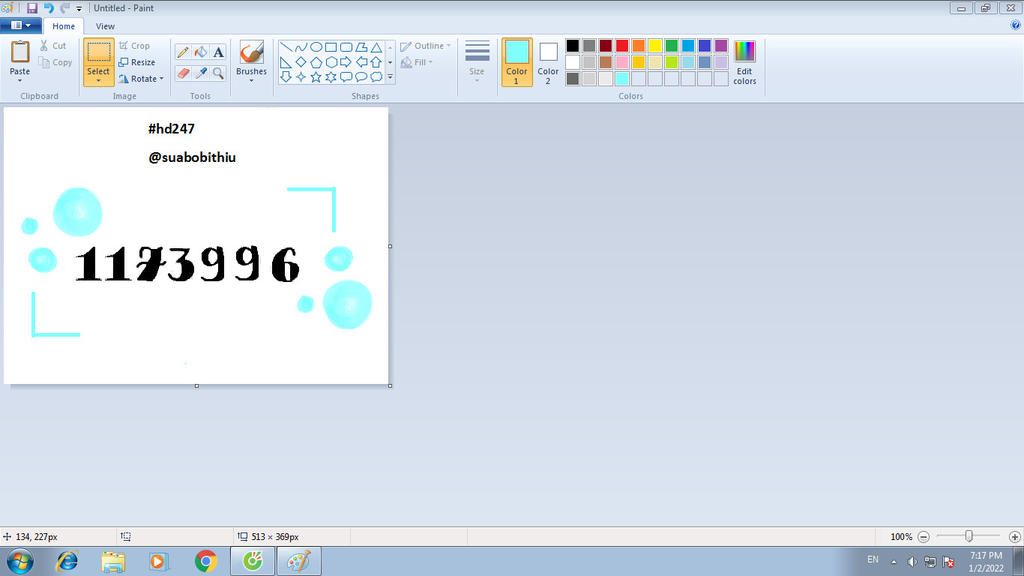Choose the Polygon shape

tap(361, 47)
